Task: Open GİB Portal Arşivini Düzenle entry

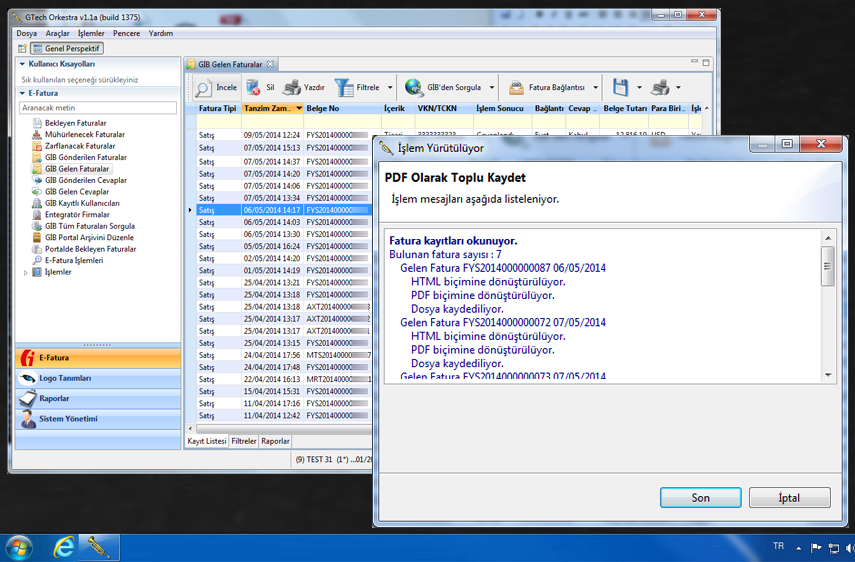Action: point(89,237)
